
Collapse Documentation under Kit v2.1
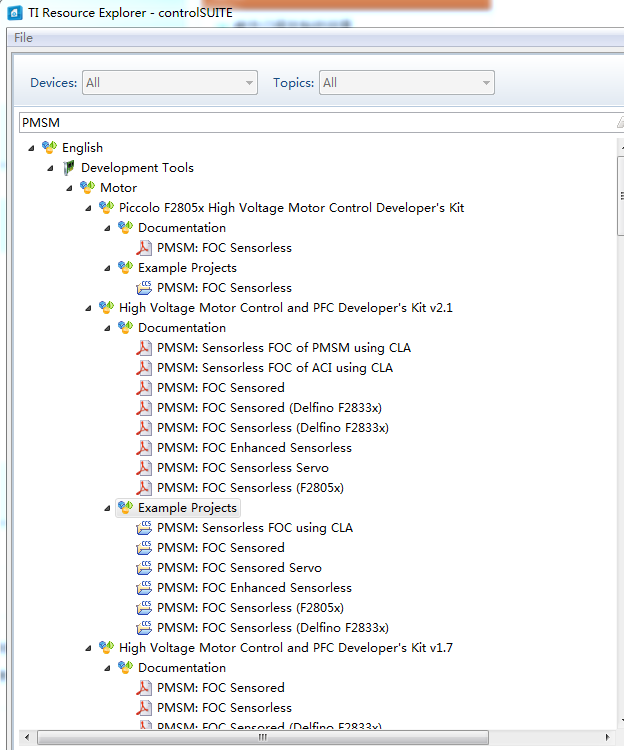[x=108, y=328]
